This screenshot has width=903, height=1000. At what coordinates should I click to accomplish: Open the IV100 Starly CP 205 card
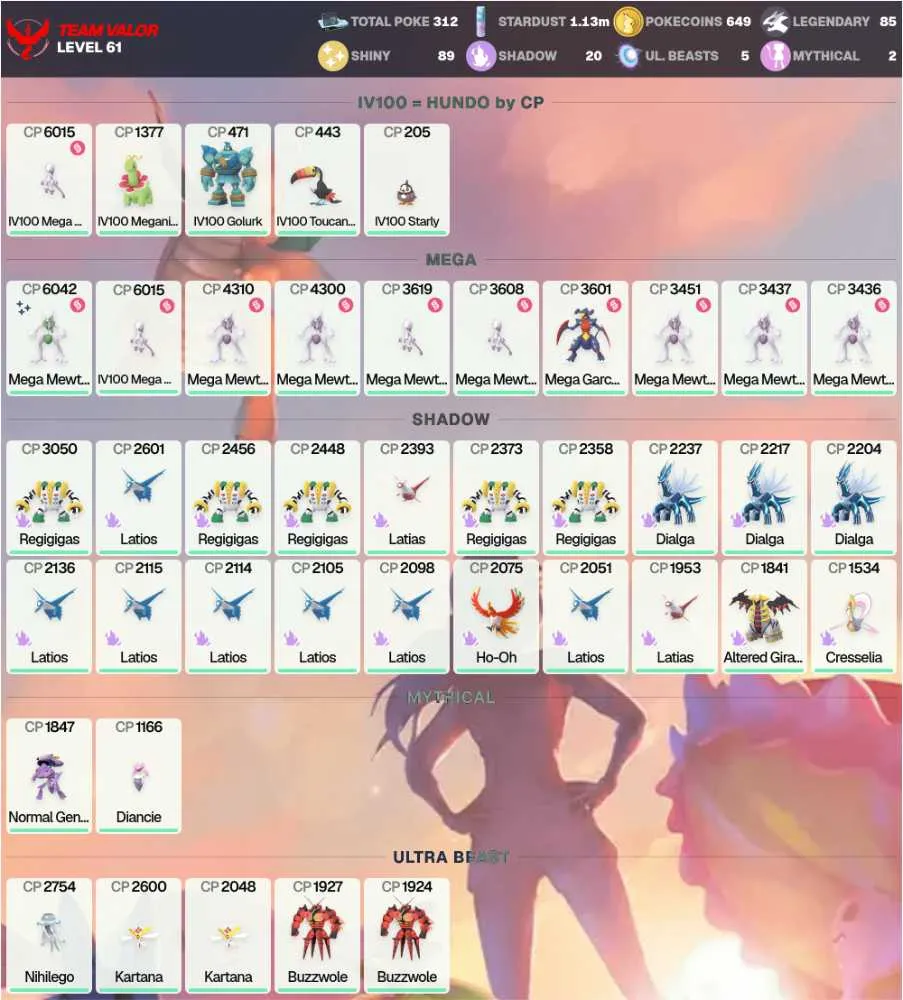pyautogui.click(x=407, y=180)
